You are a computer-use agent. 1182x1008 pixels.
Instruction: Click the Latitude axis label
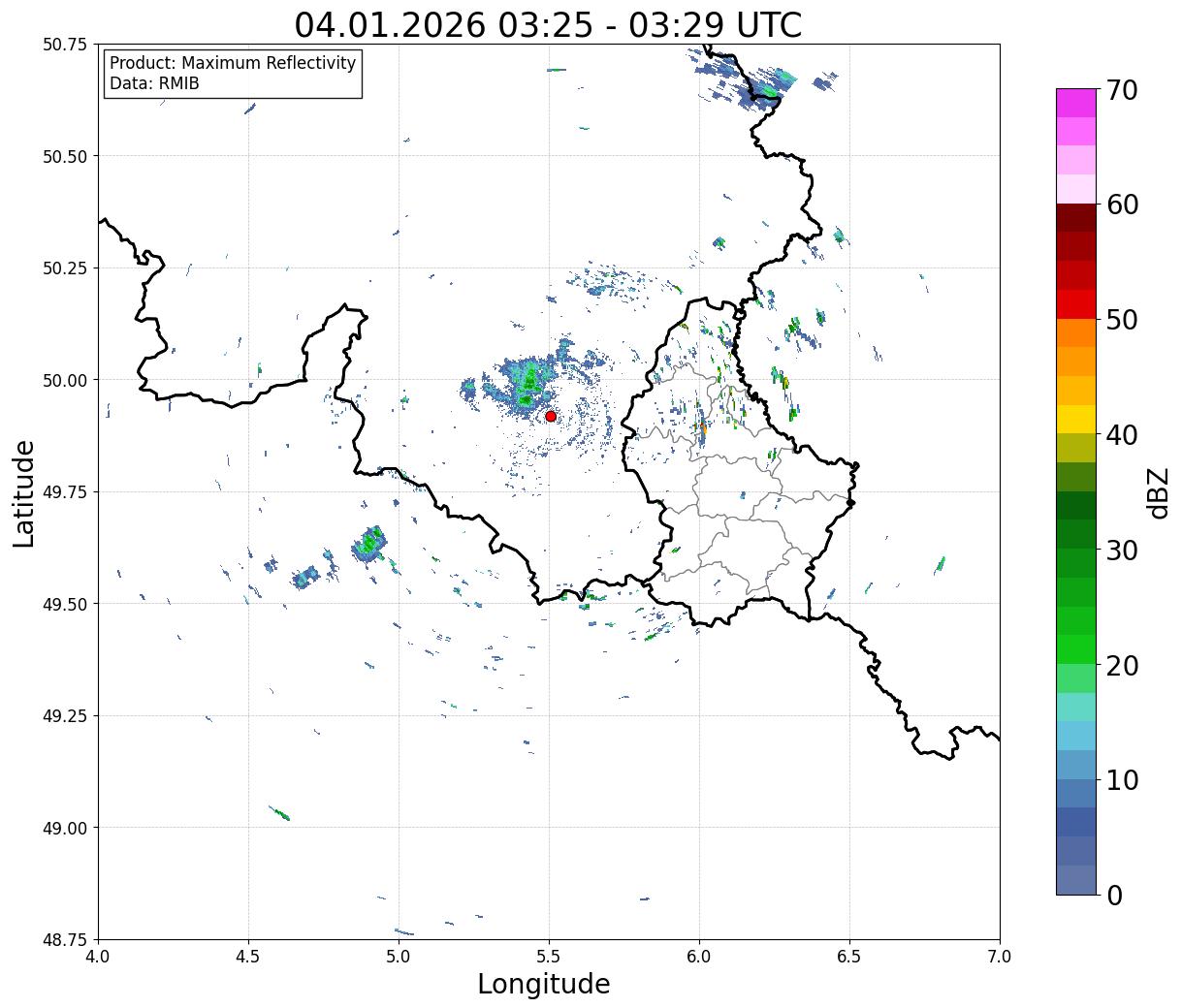(24, 492)
